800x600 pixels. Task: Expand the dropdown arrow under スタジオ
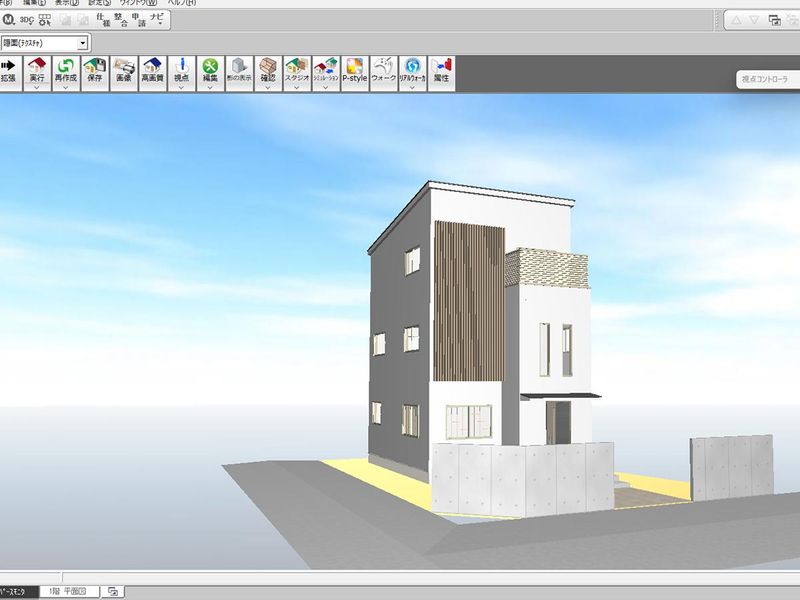[297, 87]
